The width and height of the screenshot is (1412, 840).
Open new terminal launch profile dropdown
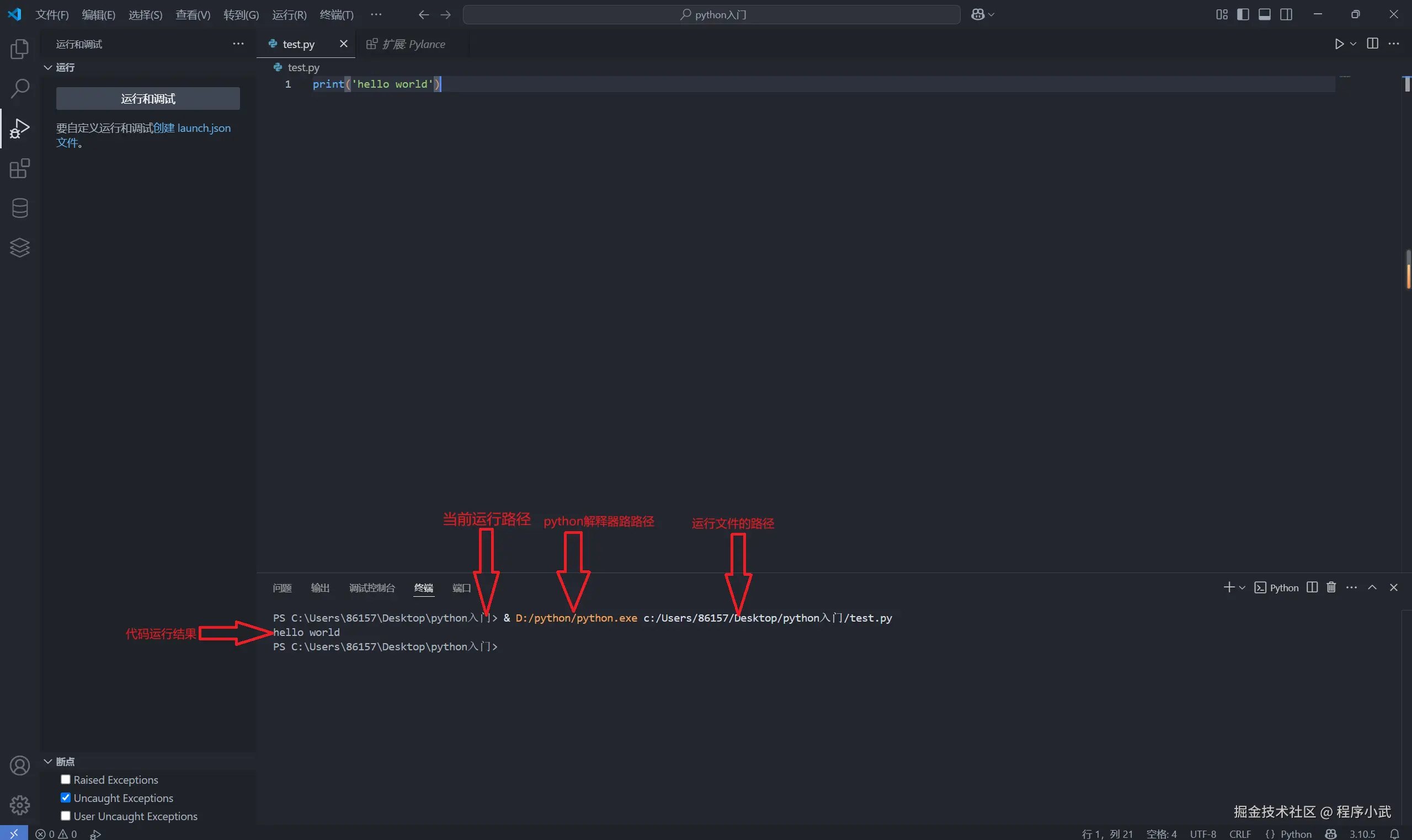[1242, 587]
